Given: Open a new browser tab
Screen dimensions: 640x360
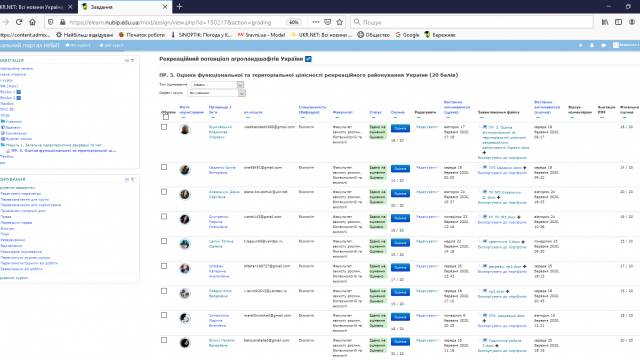Looking at the screenshot, I should tap(179, 7).
